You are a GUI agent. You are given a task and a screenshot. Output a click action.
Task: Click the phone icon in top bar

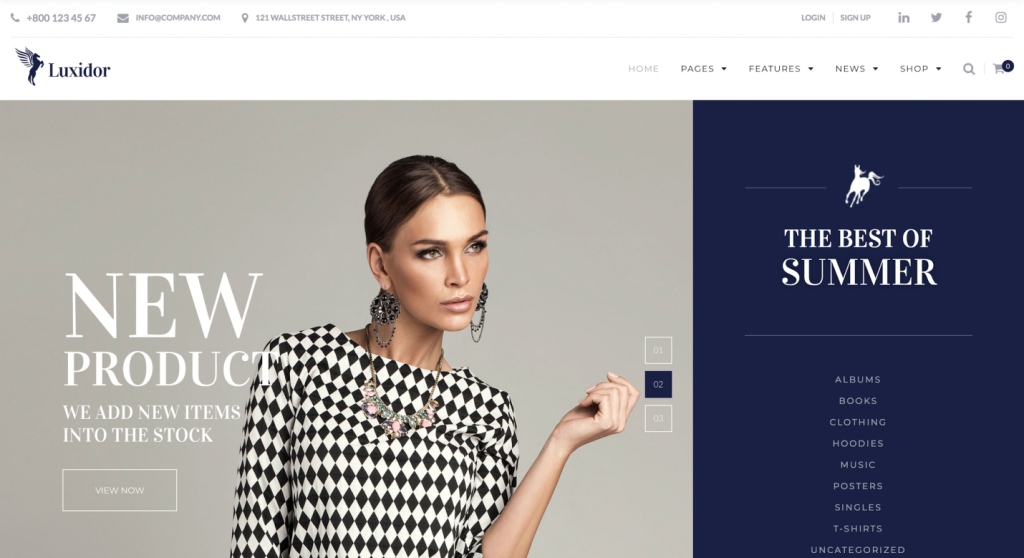tap(15, 18)
